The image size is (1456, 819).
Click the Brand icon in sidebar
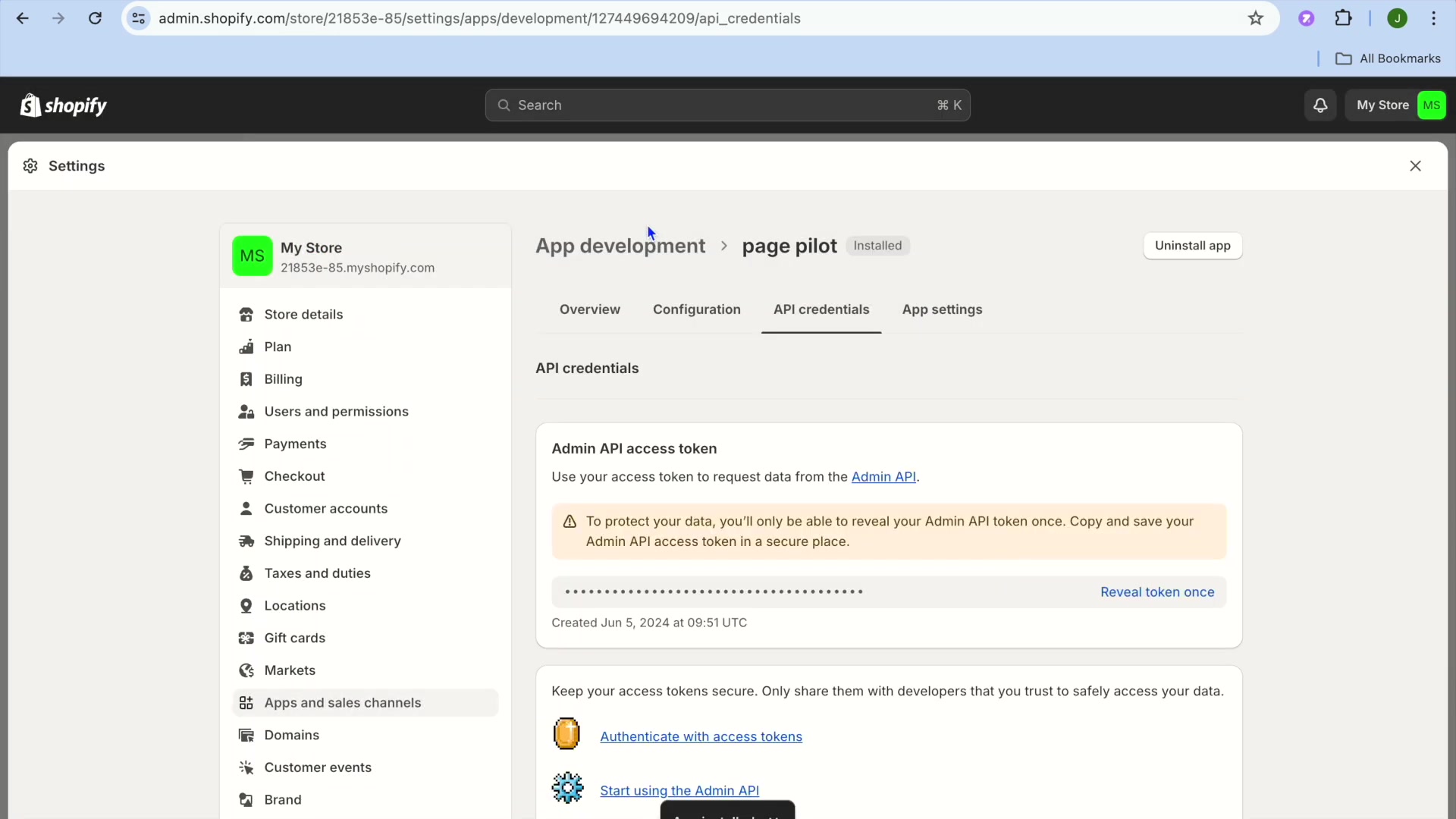[x=246, y=800]
